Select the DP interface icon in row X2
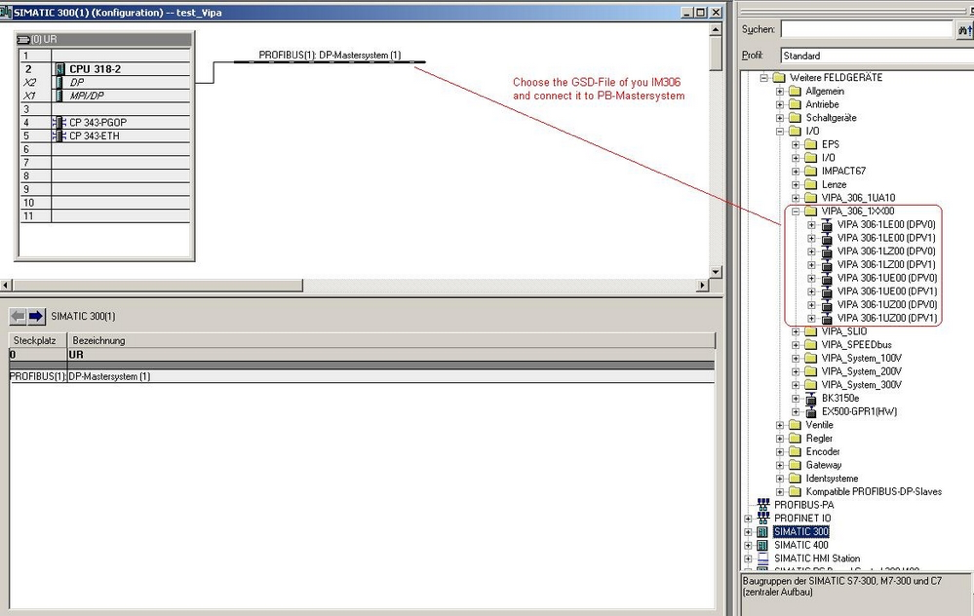Viewport: 974px width, 616px height. pos(59,83)
